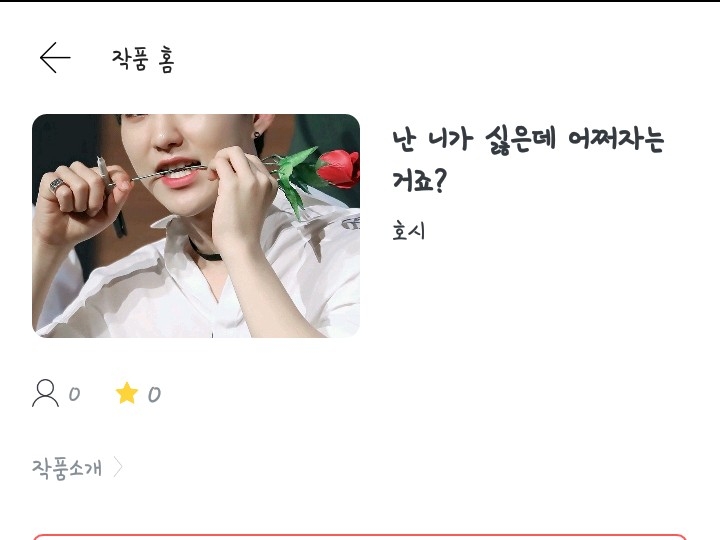Expand 작품소개 with the chevron arrow

point(118,467)
